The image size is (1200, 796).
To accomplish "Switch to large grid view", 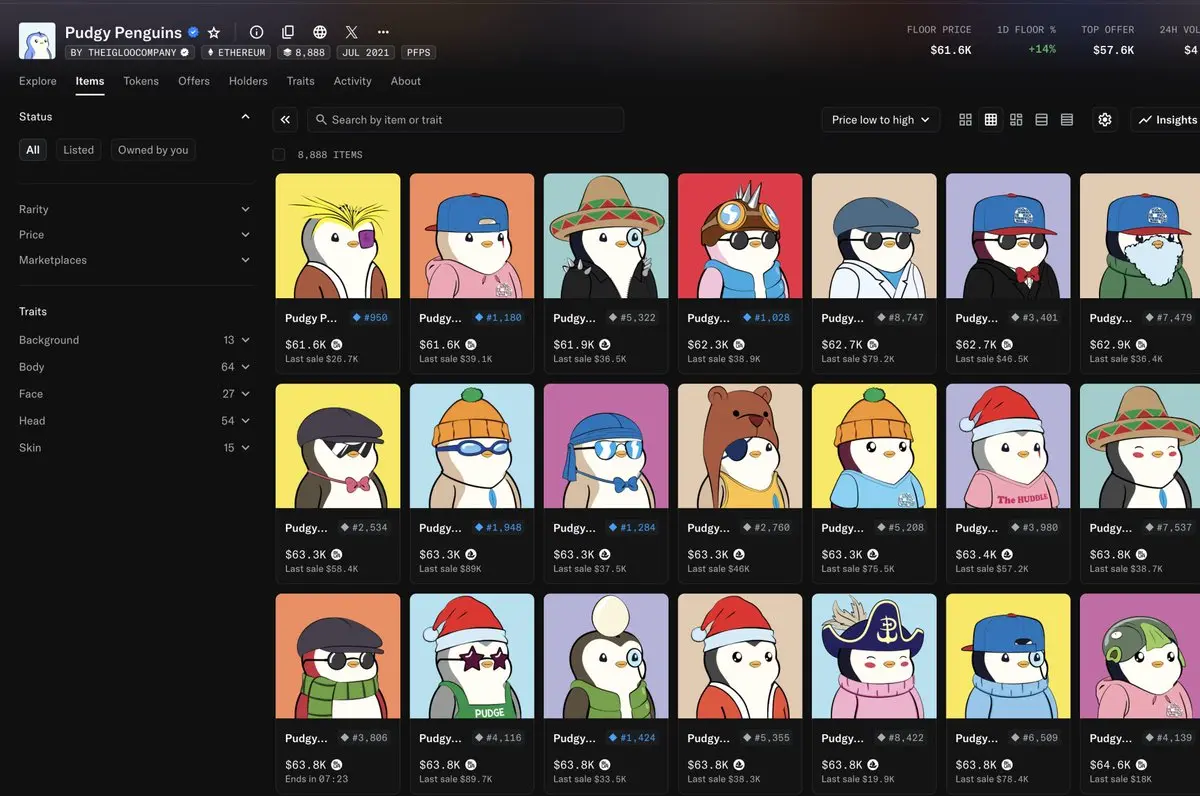I will (x=965, y=120).
